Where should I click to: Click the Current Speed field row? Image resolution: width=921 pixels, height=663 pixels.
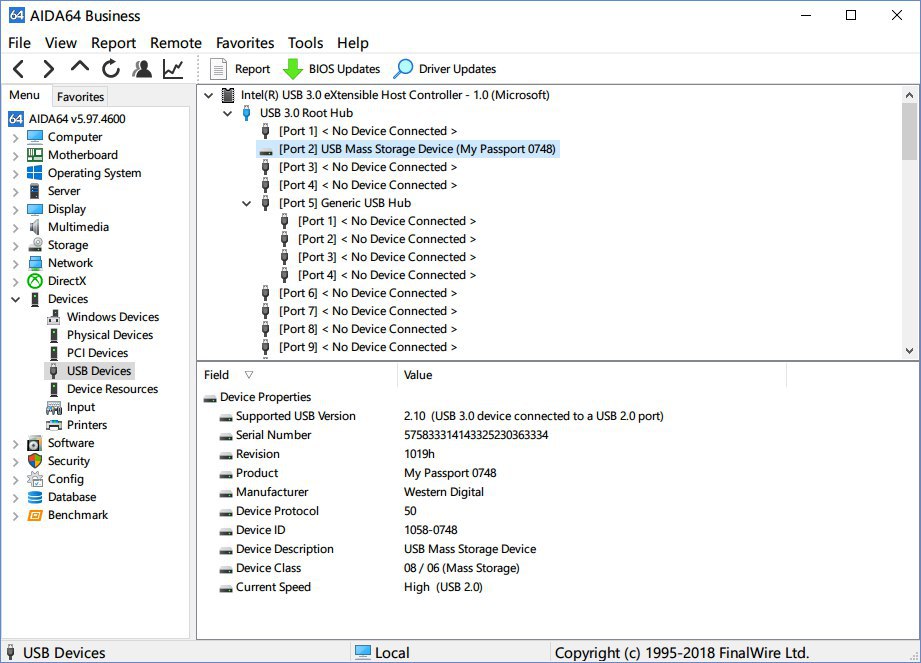(273, 587)
